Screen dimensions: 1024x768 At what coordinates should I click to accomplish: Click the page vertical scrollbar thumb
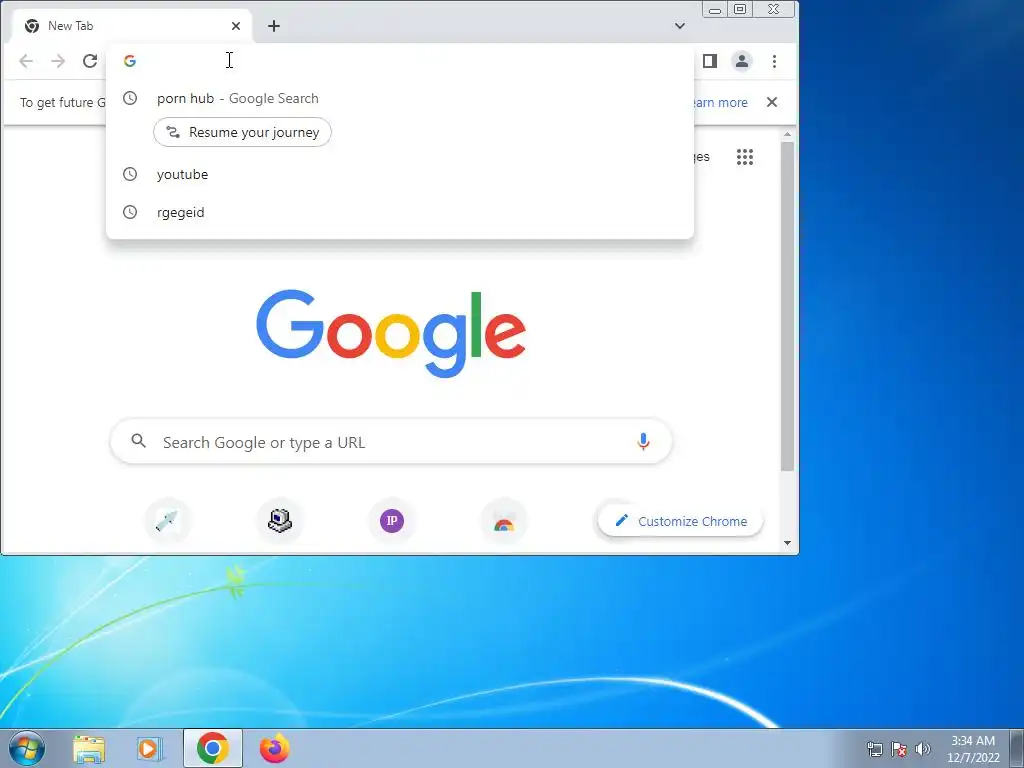click(x=788, y=306)
